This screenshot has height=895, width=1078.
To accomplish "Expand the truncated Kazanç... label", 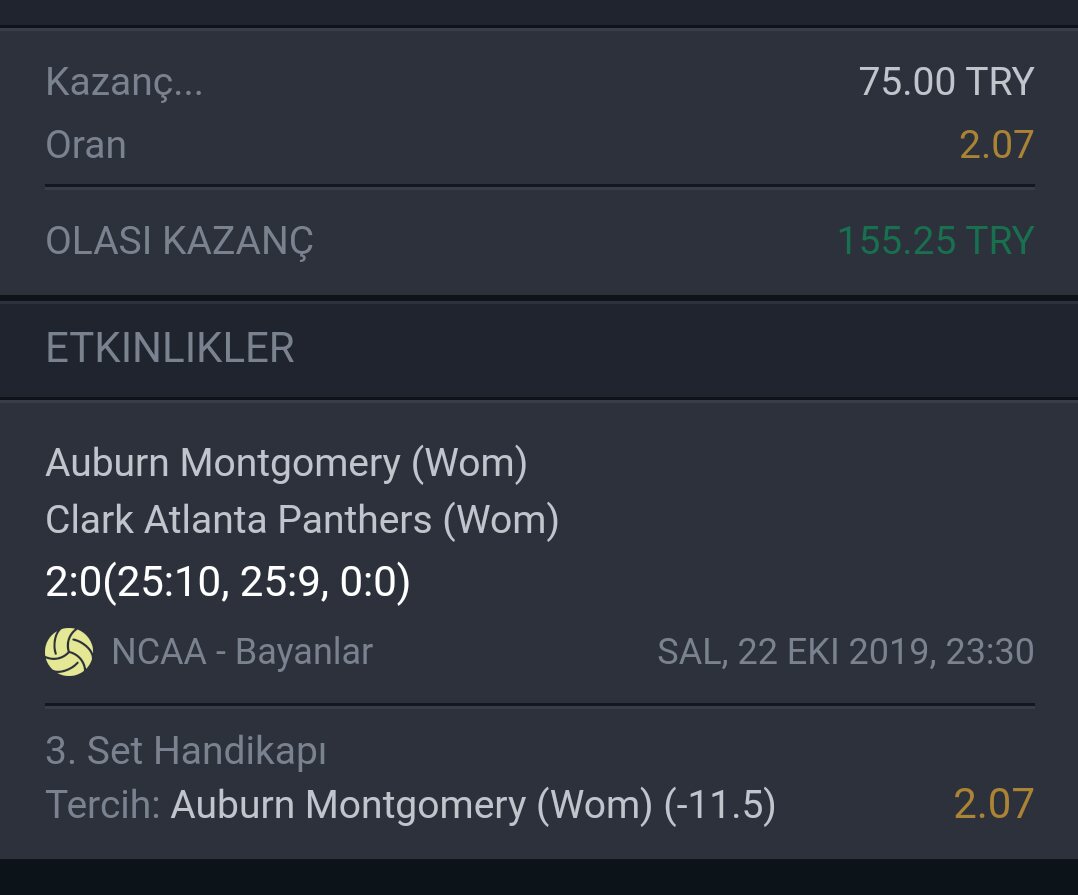I will click(x=124, y=82).
